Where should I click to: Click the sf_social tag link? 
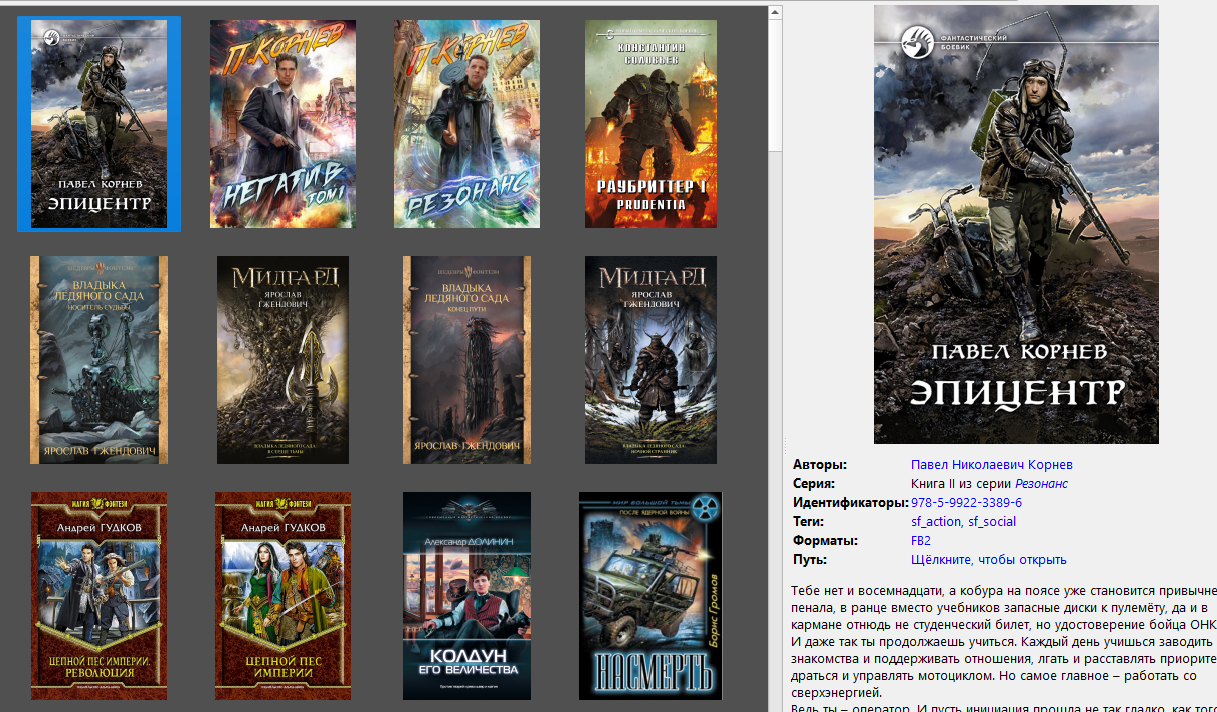pos(992,522)
